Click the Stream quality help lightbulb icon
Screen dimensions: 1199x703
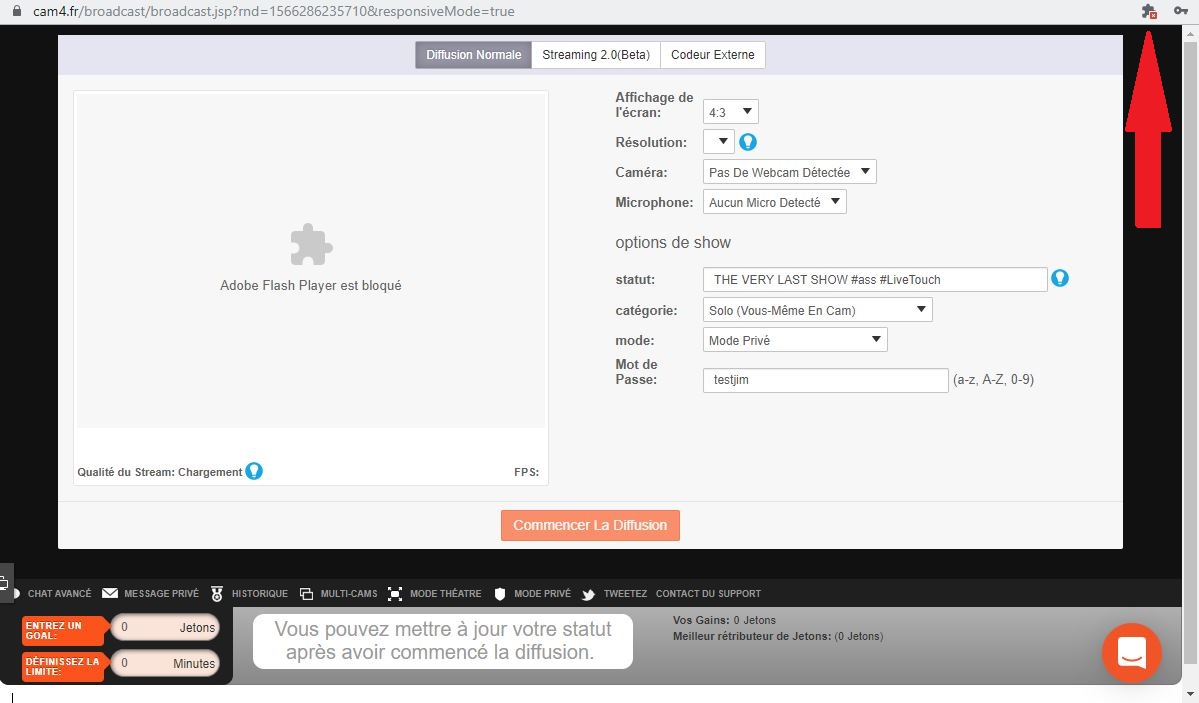[x=254, y=471]
